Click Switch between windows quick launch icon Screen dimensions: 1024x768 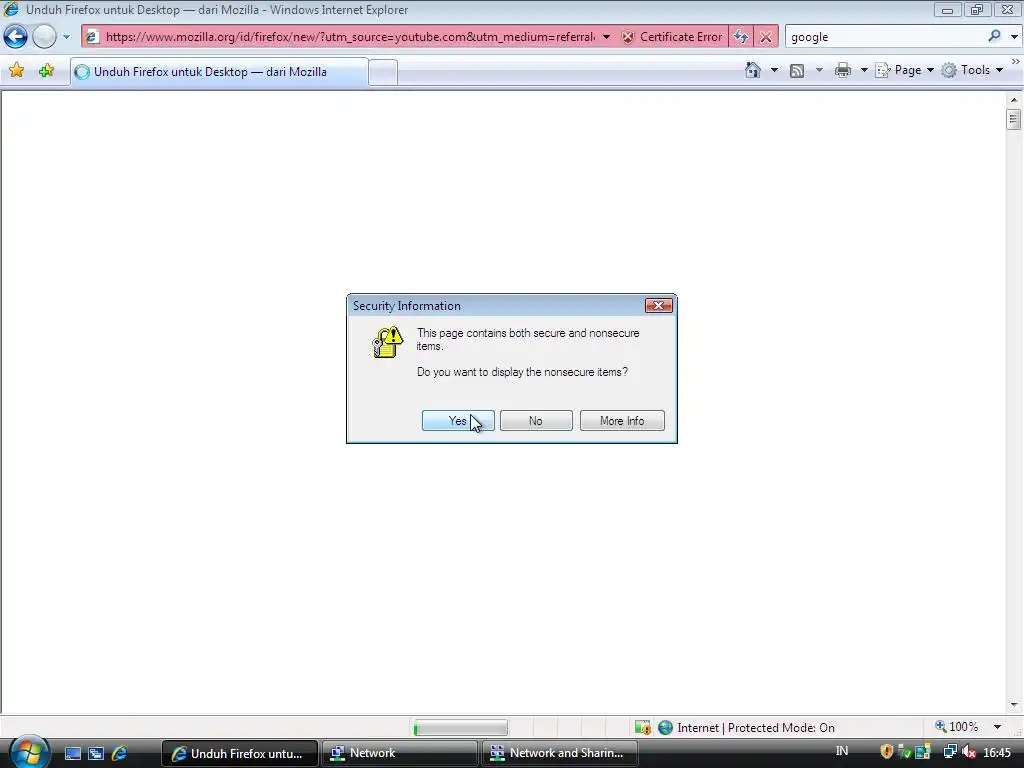[x=96, y=754]
